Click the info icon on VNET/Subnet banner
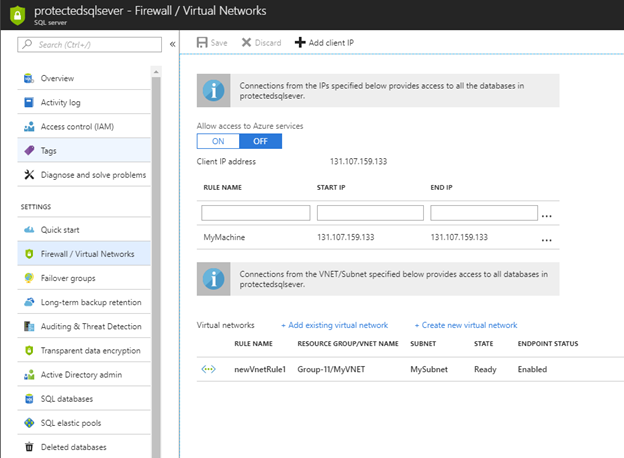 pos(214,279)
